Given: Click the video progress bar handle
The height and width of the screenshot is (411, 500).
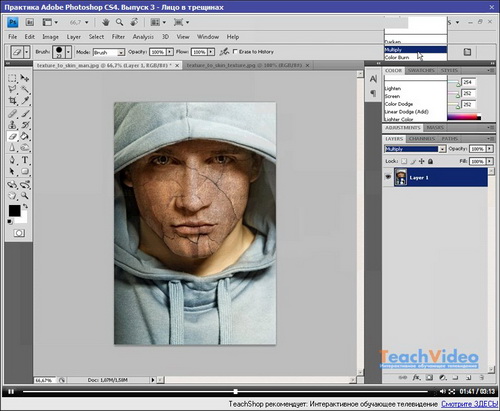Looking at the screenshot, I should pos(235,391).
